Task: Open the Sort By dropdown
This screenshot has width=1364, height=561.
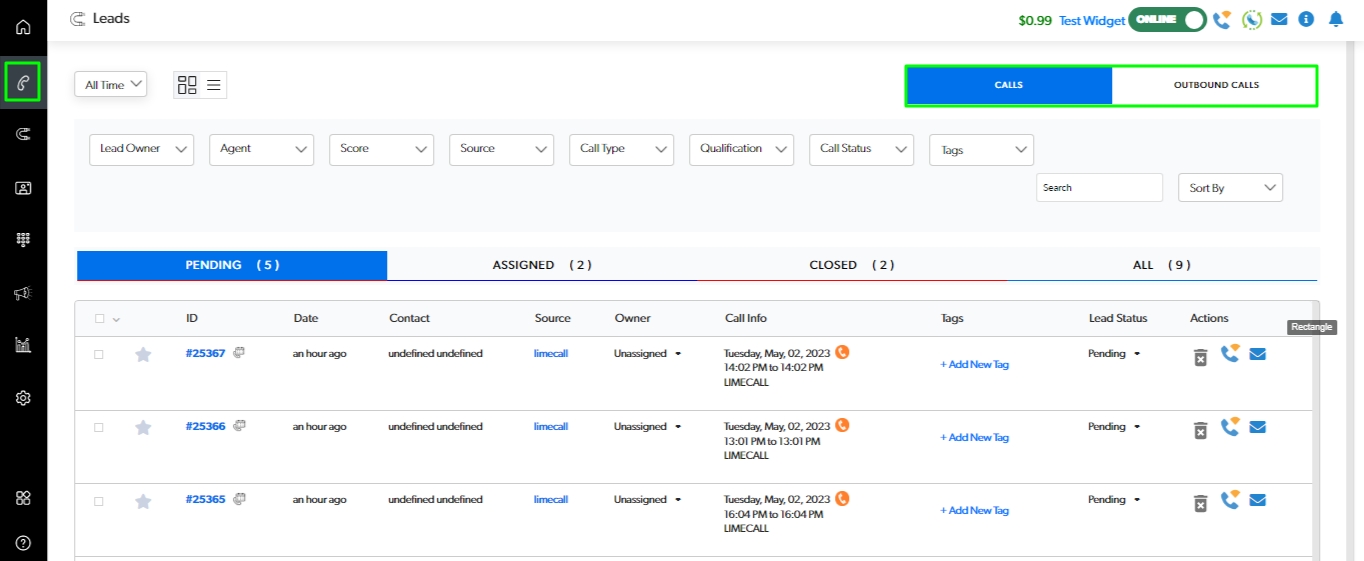Action: pyautogui.click(x=1230, y=188)
